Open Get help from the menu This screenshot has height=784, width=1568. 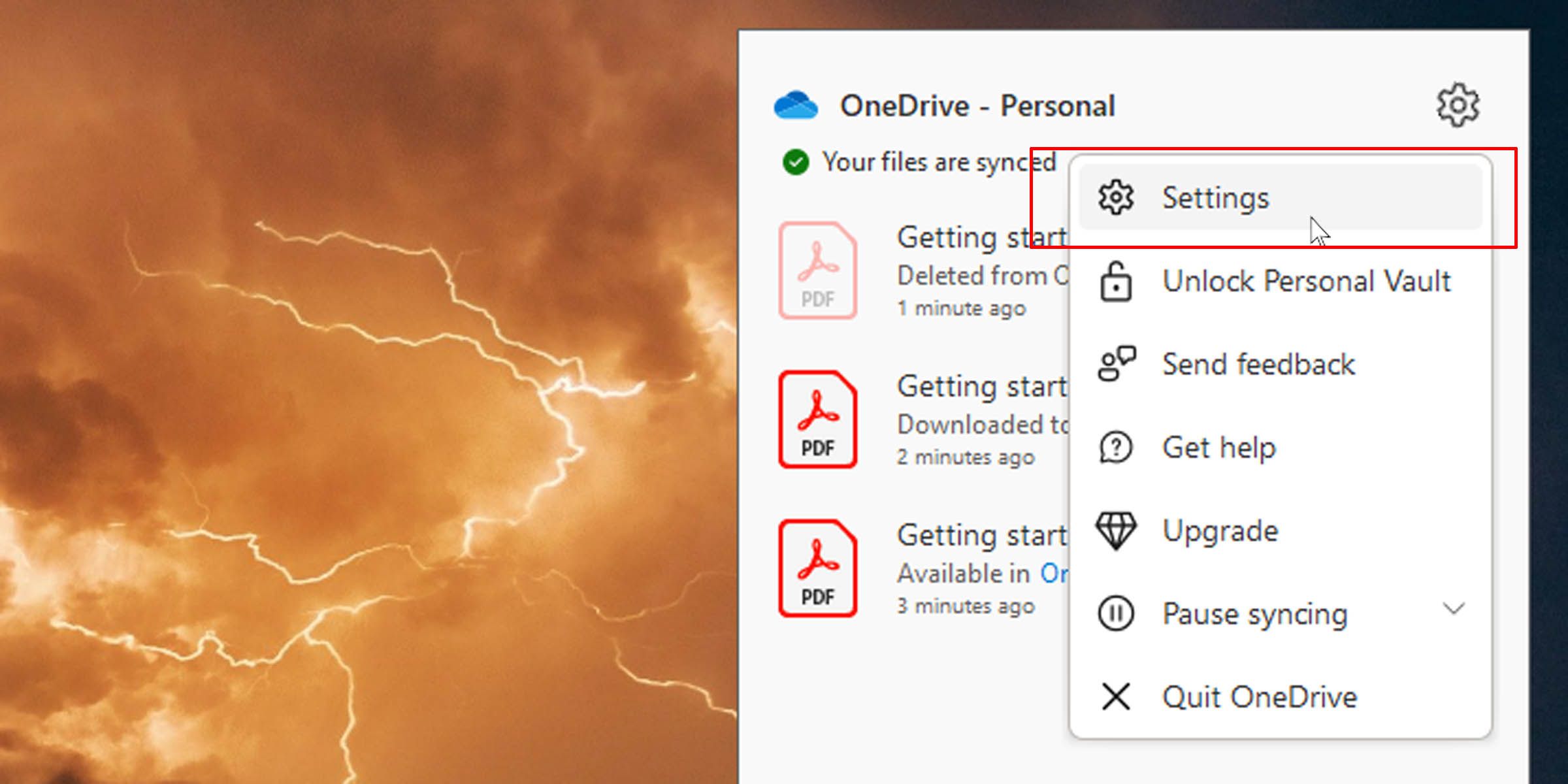(1218, 447)
